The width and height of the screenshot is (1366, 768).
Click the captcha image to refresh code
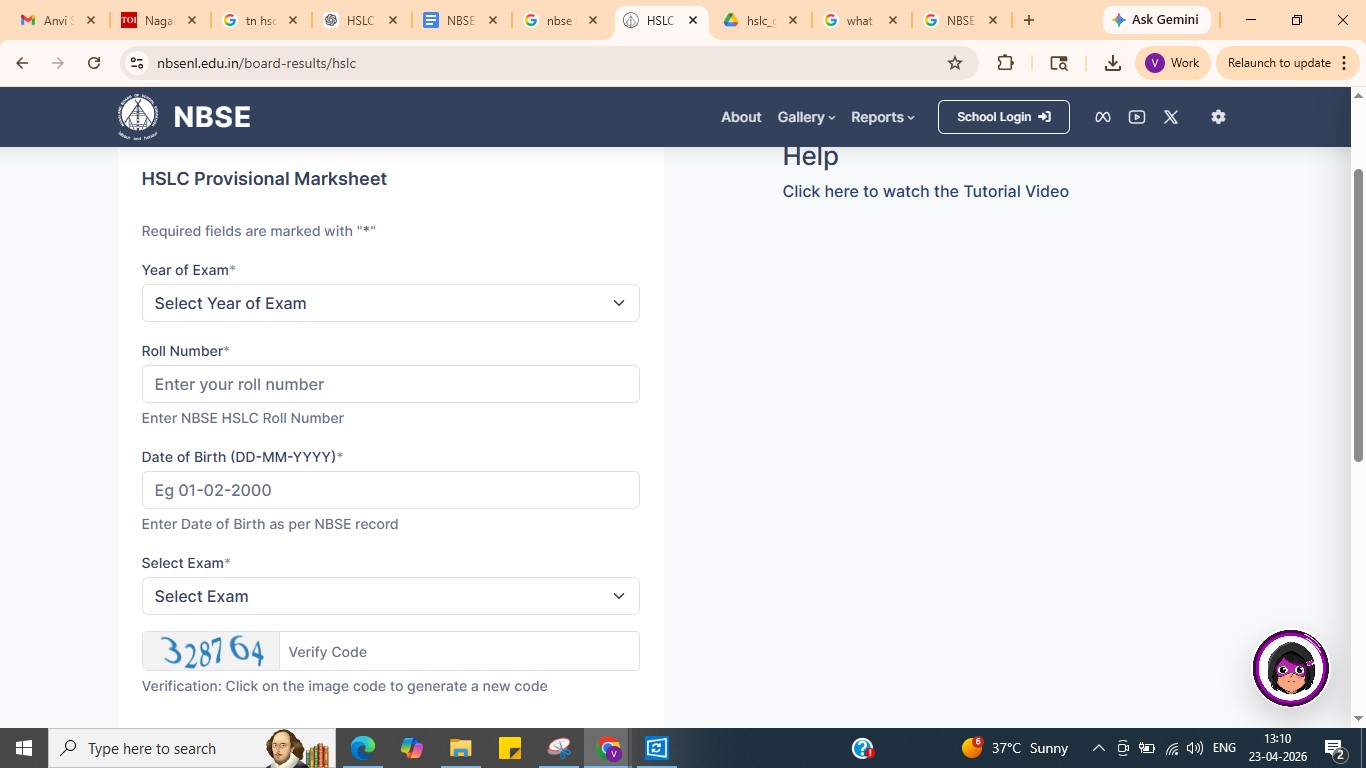[211, 651]
